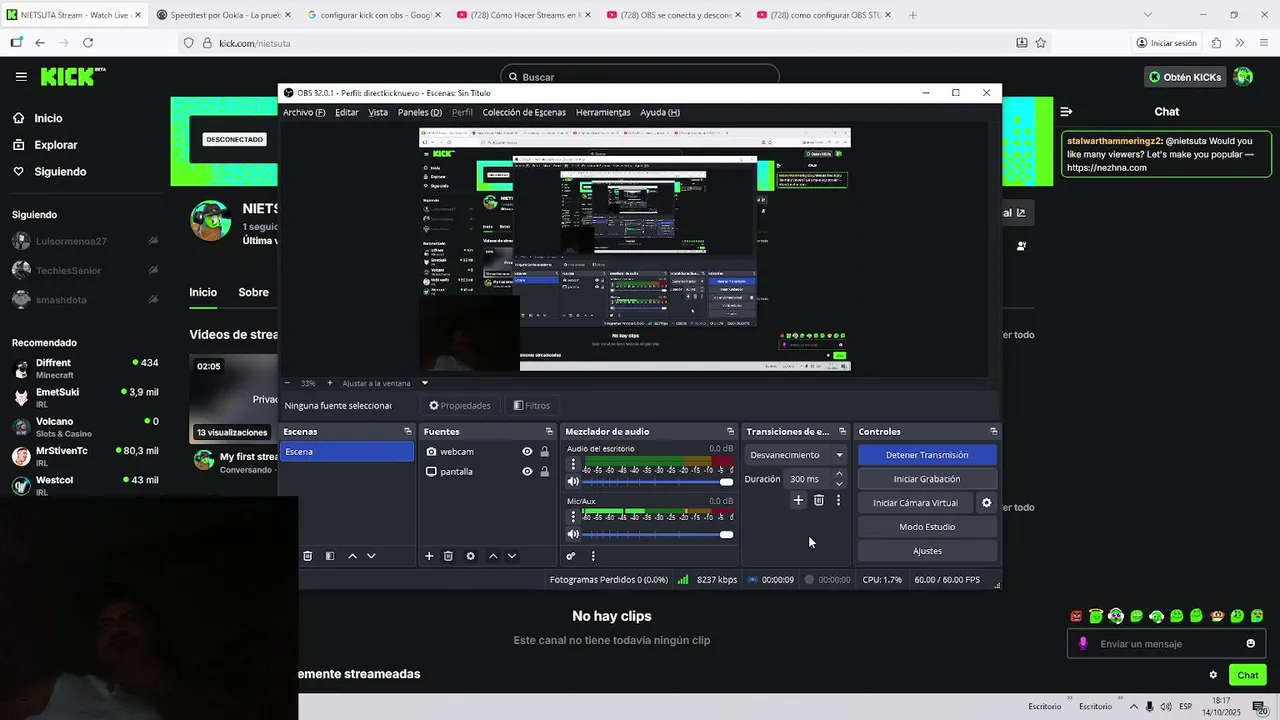Screen dimensions: 1280x720
Task: Open OBS Ajustes
Action: [x=927, y=551]
